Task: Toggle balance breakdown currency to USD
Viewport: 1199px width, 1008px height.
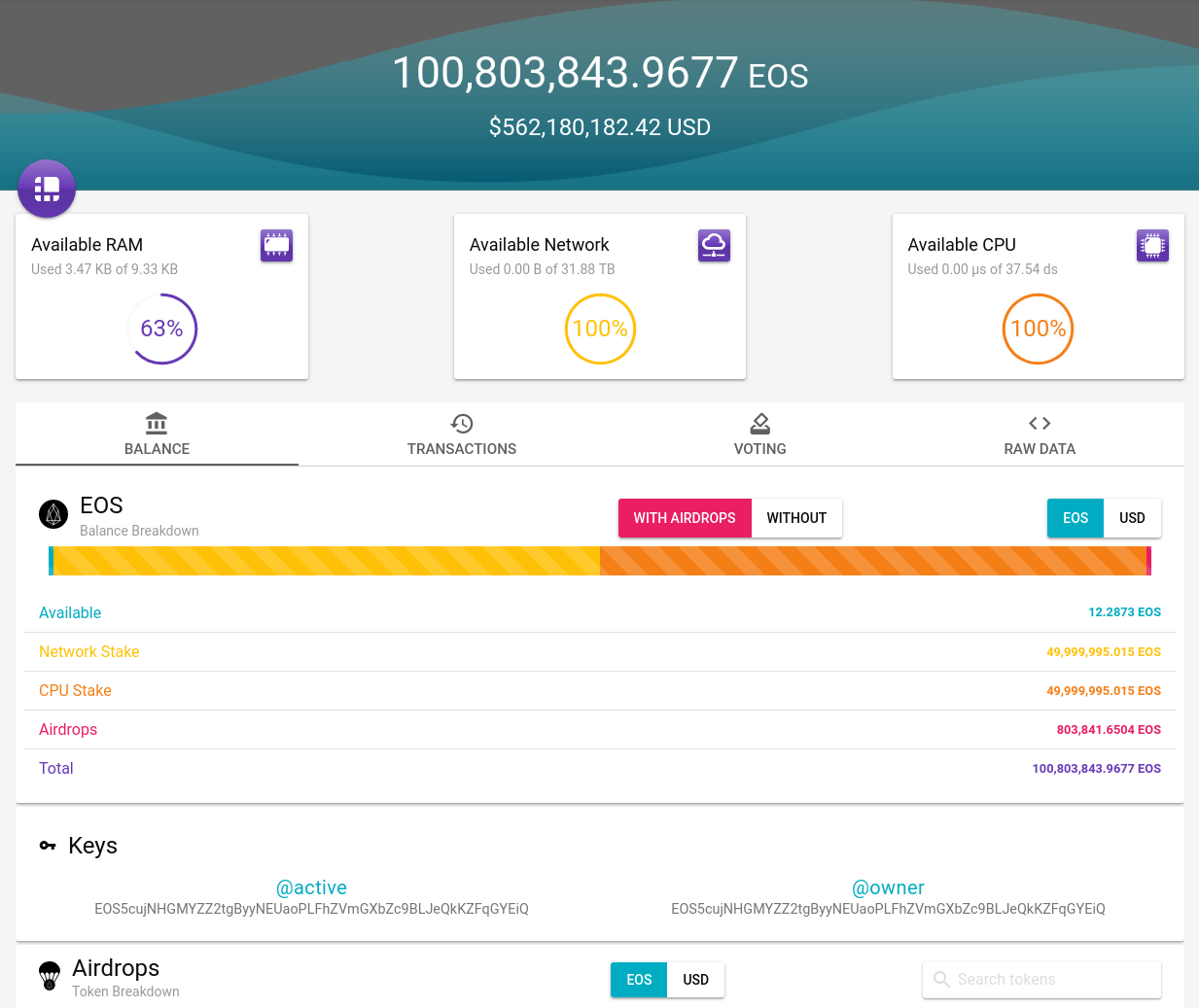Action: (x=1132, y=518)
